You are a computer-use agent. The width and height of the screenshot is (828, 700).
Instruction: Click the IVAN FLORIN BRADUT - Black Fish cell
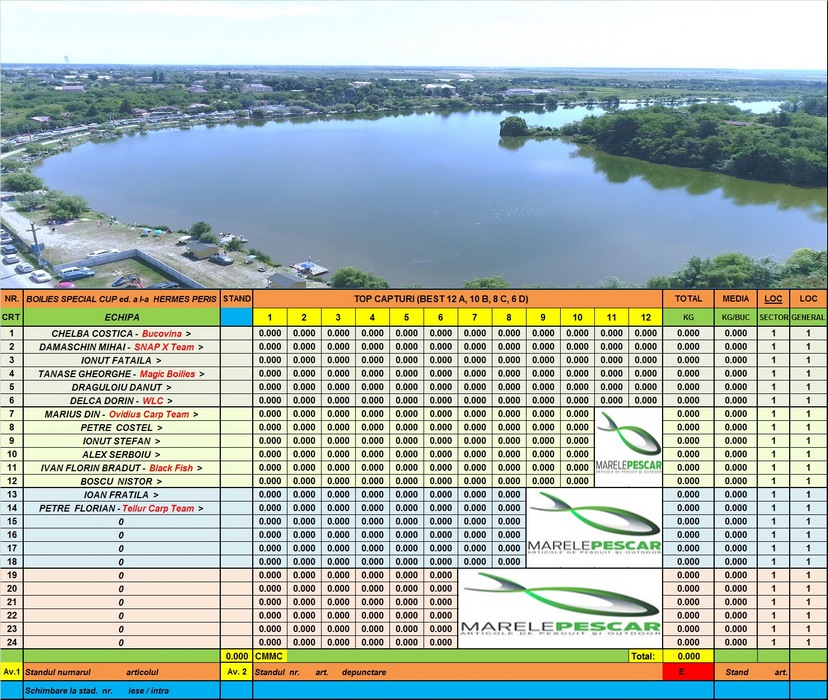pos(122,468)
